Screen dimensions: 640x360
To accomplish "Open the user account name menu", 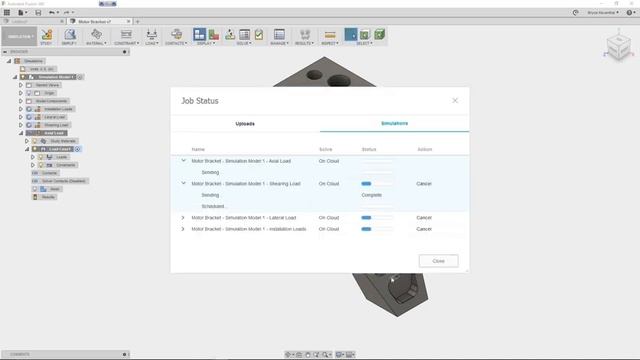I will click(603, 13).
